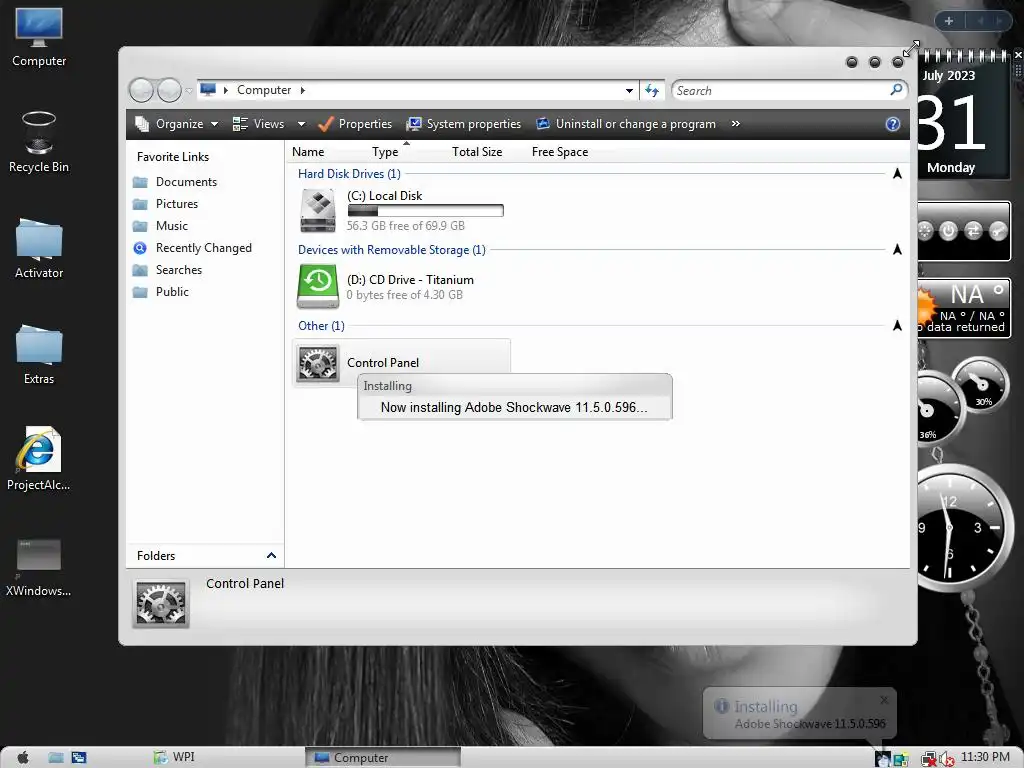Dismiss the Installing balloon notification
The height and width of the screenshot is (768, 1024).
[884, 700]
